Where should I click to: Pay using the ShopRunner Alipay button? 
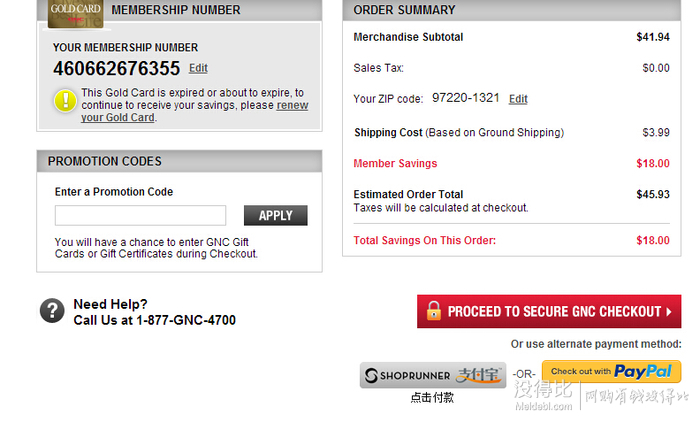pyautogui.click(x=433, y=375)
